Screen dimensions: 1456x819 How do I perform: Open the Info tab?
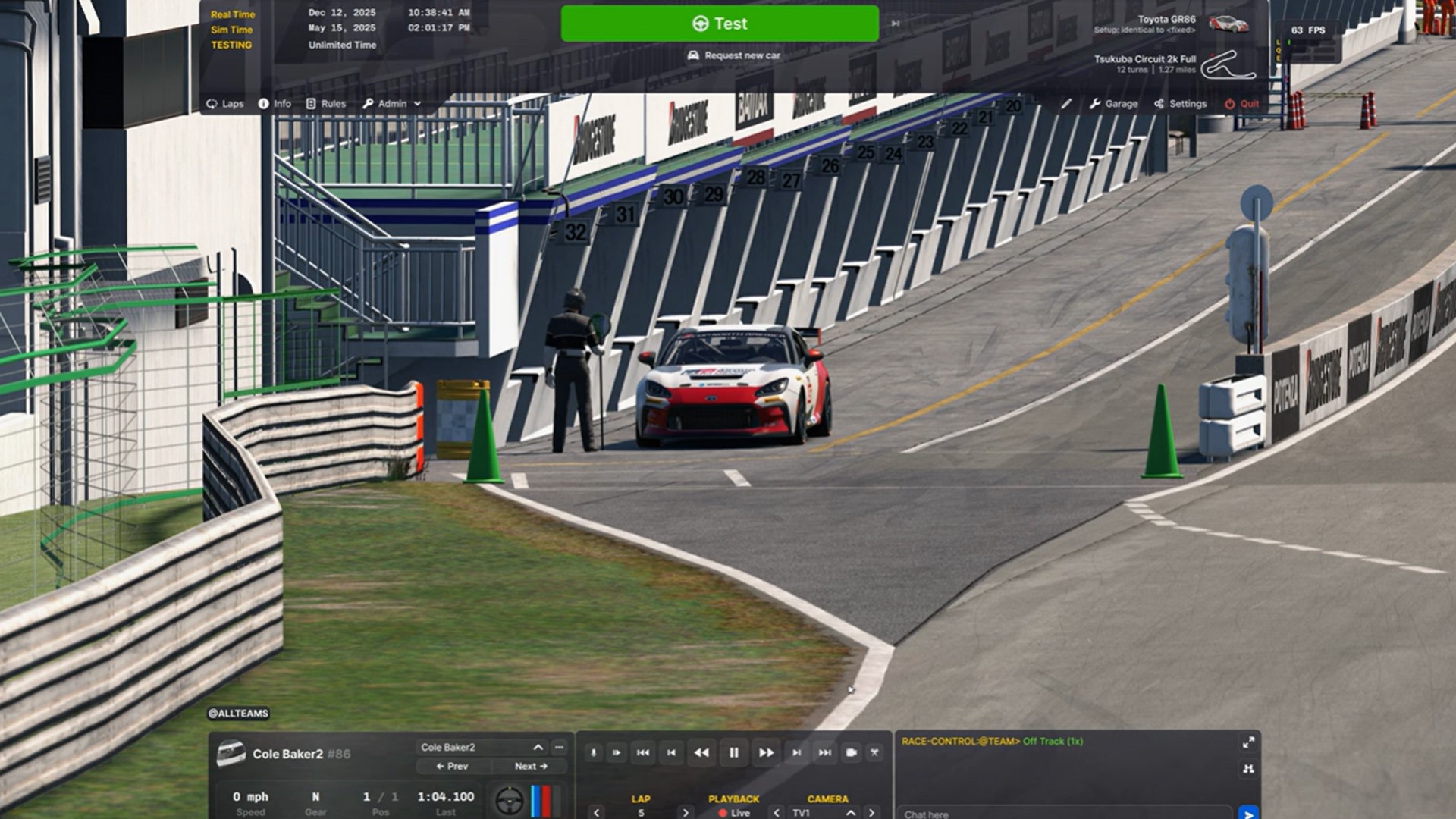275,104
